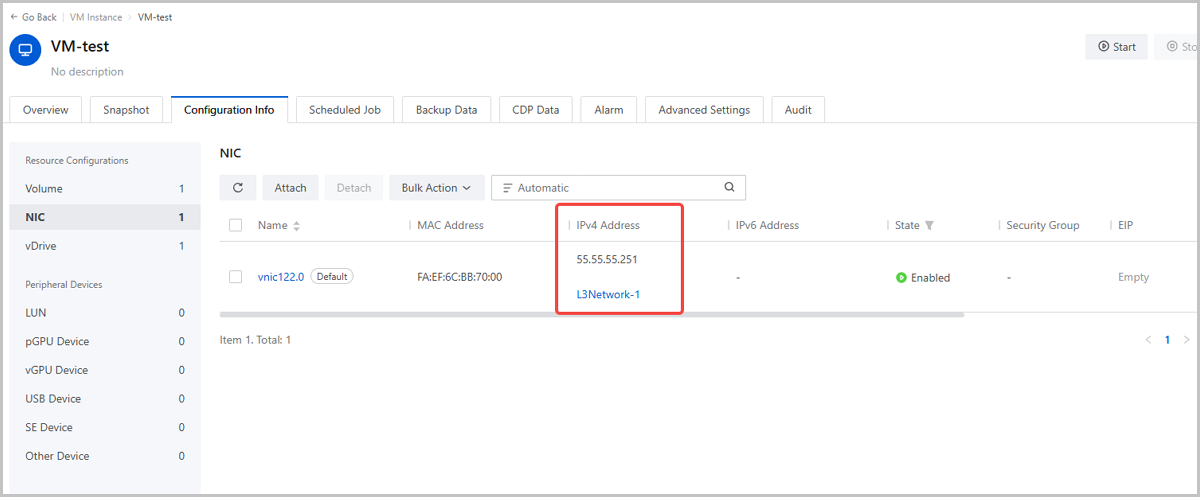Toggle the select-all checkbox in header
1200x497 pixels.
pos(236,225)
